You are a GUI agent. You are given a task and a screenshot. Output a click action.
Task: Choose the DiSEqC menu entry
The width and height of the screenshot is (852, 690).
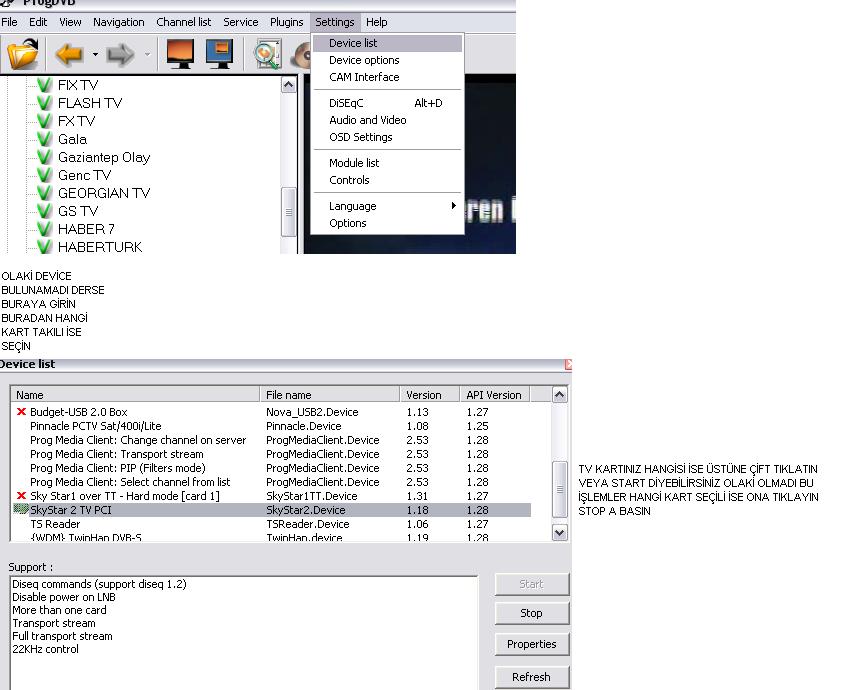(347, 103)
